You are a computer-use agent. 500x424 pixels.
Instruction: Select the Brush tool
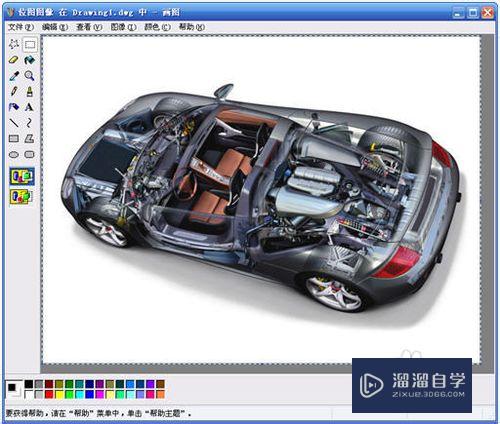click(x=29, y=91)
